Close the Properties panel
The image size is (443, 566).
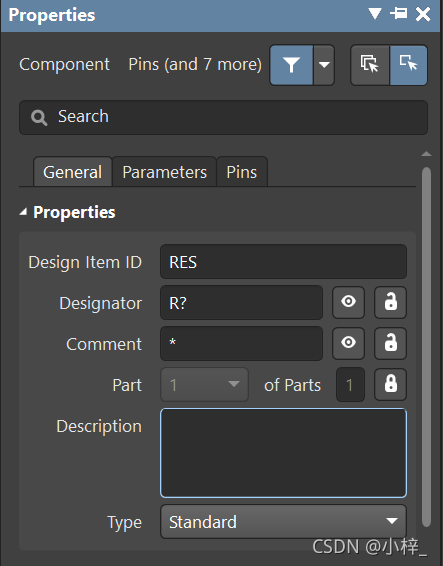point(423,14)
